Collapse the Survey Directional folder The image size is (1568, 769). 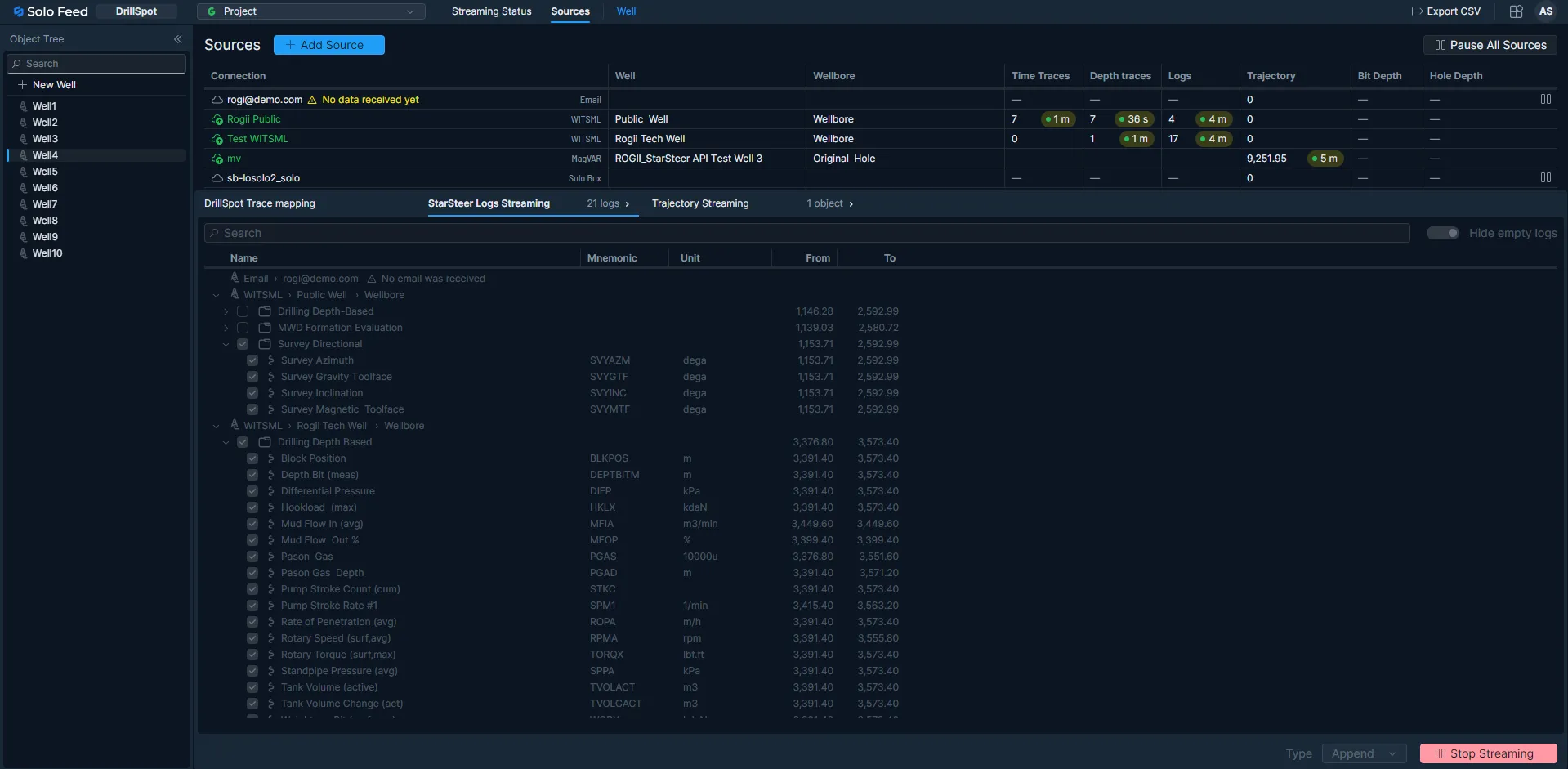226,344
